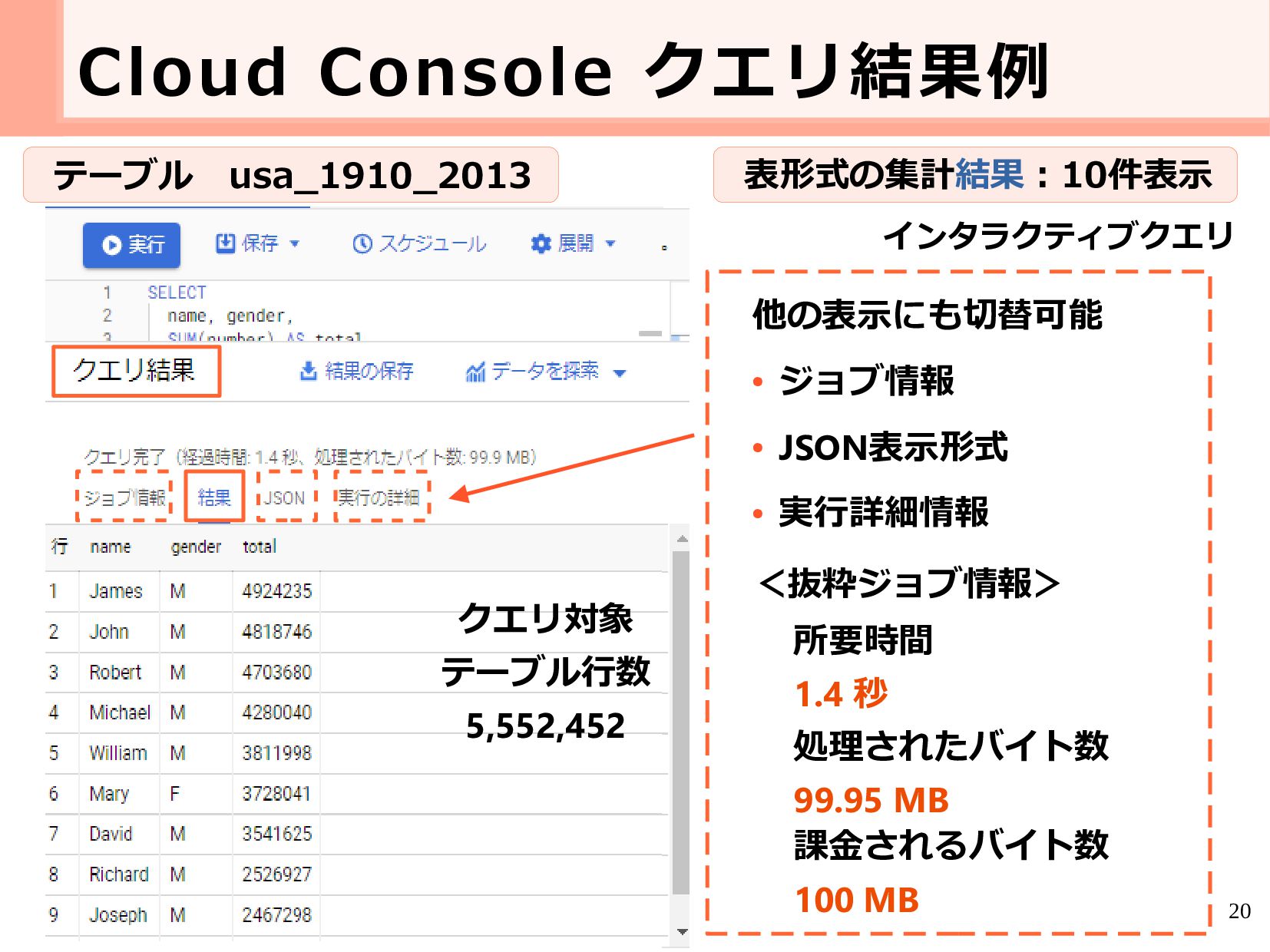Click the SELECT keyword in the editor
The height and width of the screenshot is (952, 1270).
177,293
